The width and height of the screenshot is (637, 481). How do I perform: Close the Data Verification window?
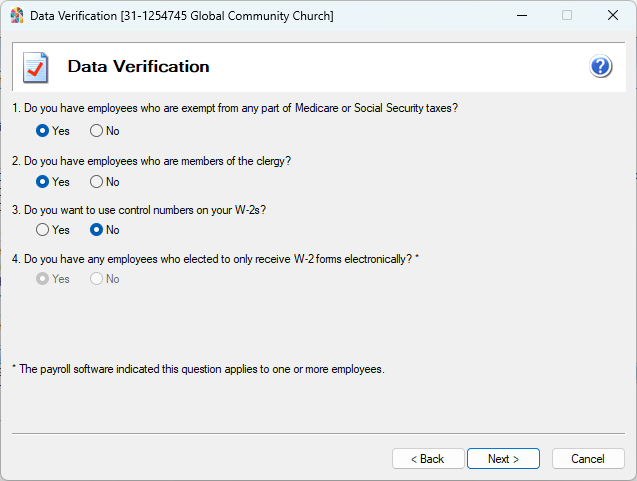coord(612,16)
